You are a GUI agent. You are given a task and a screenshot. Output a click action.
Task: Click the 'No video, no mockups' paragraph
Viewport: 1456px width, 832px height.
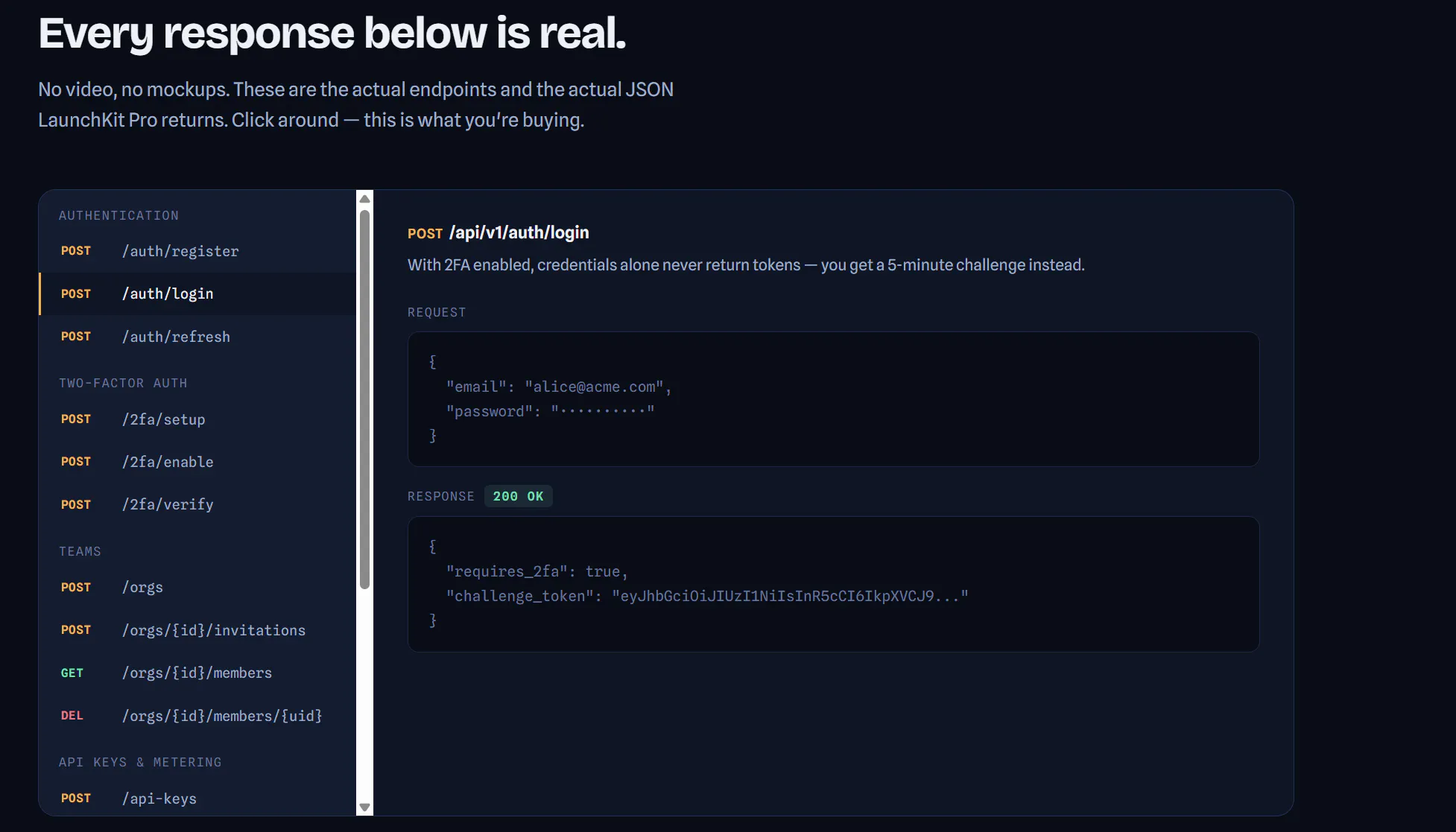tap(355, 104)
